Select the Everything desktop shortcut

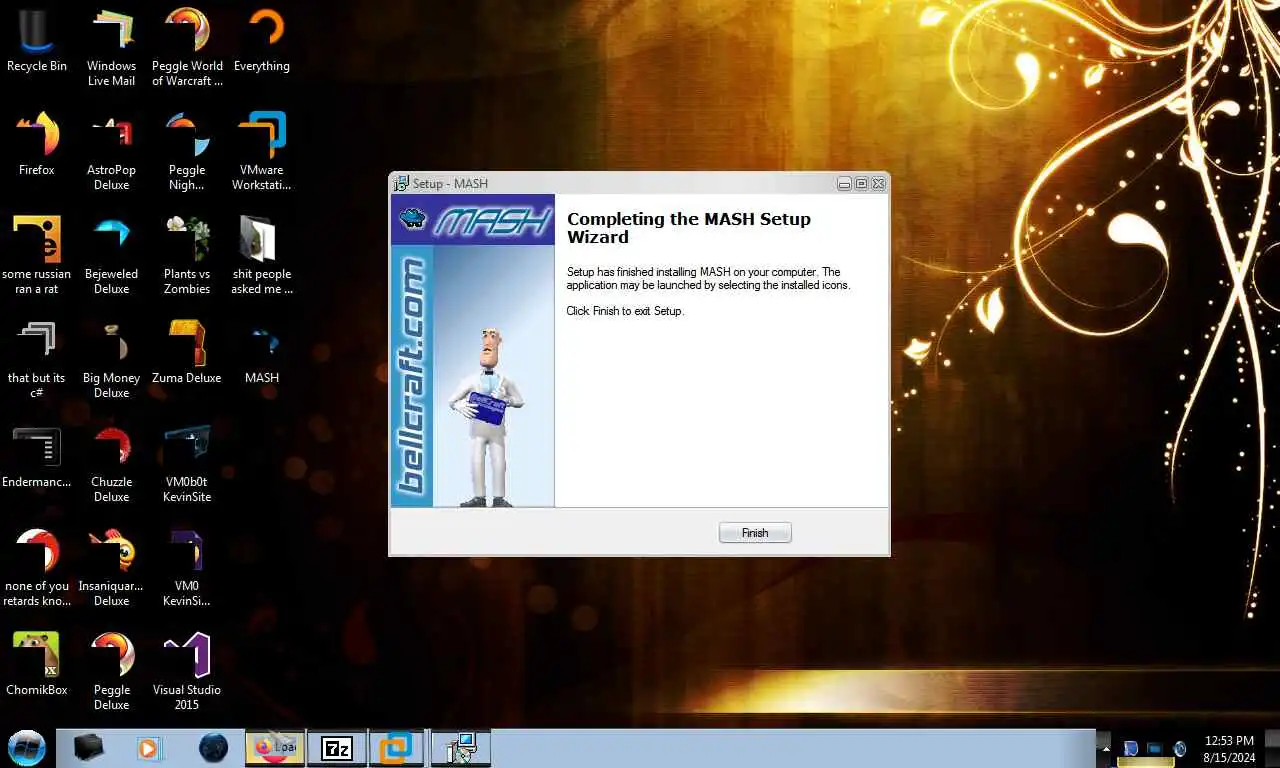262,42
